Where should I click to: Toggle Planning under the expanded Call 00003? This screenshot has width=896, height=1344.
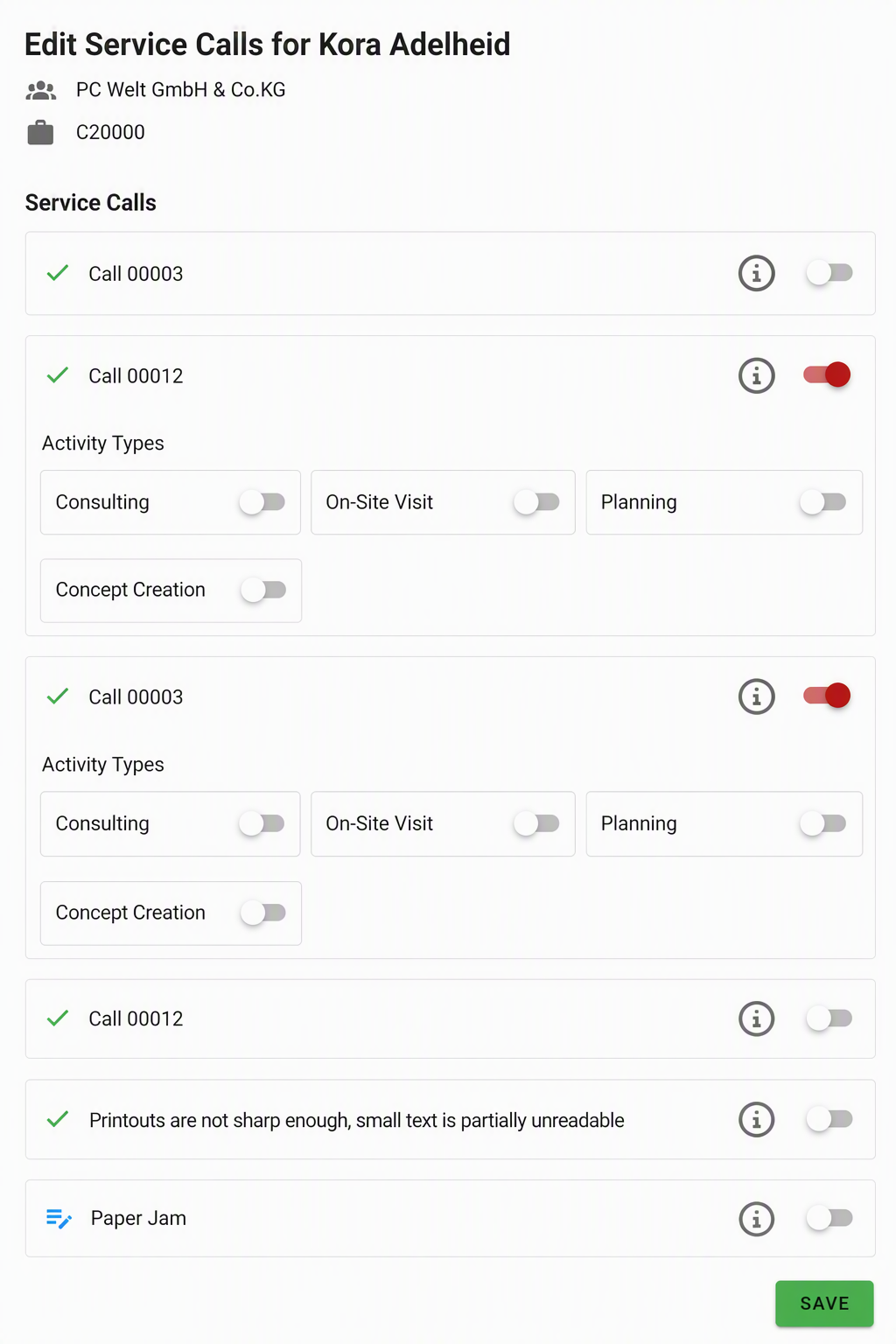click(x=822, y=823)
